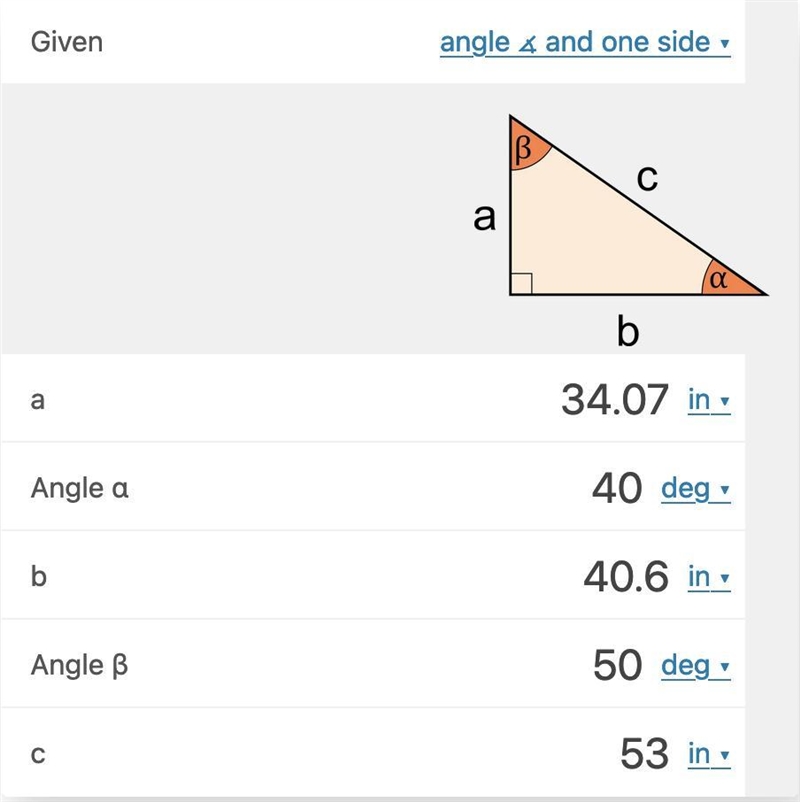Change unit dropdown for side a
The width and height of the screenshot is (800, 802).
(x=709, y=400)
